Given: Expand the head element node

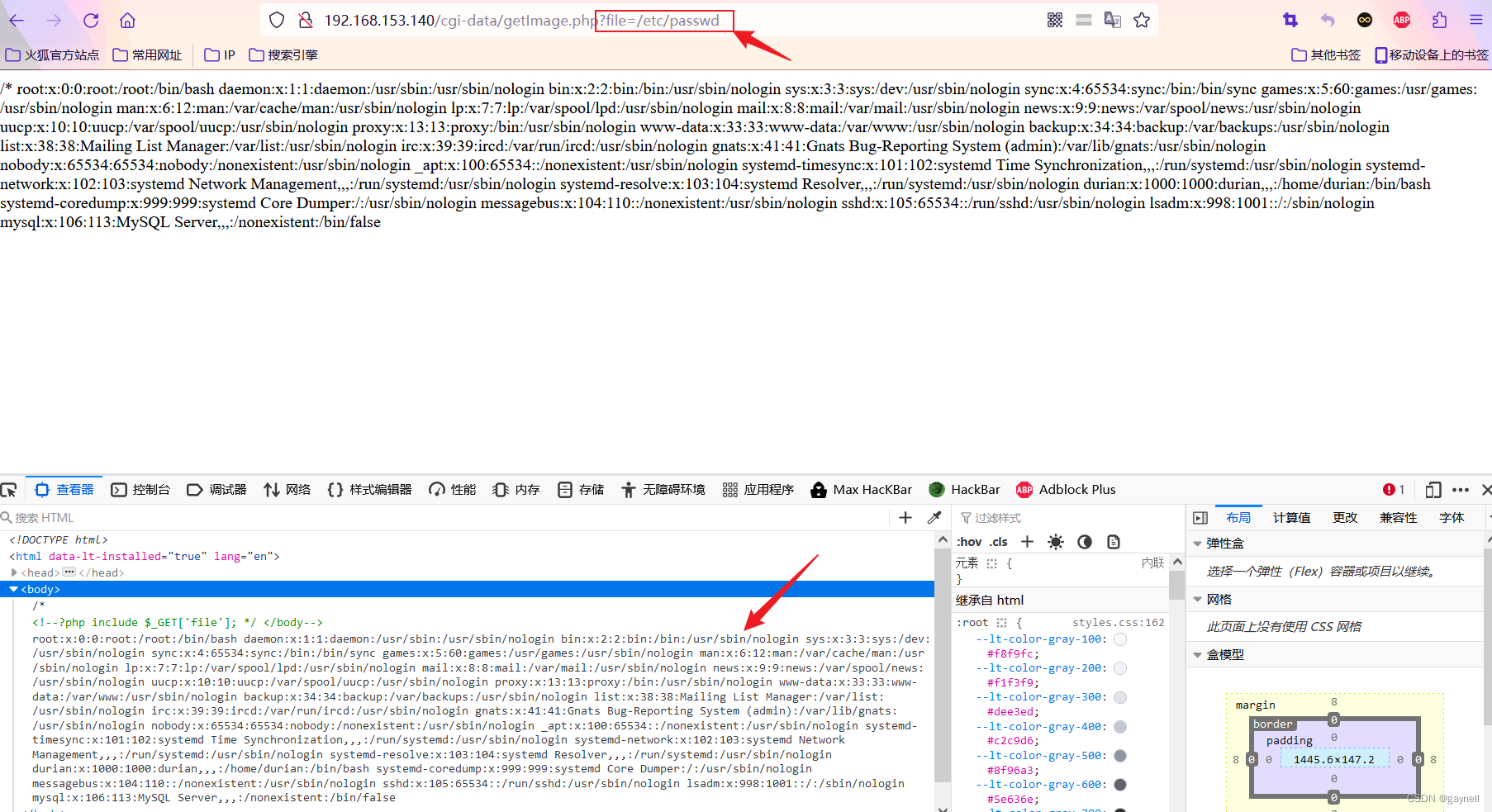Looking at the screenshot, I should [14, 572].
